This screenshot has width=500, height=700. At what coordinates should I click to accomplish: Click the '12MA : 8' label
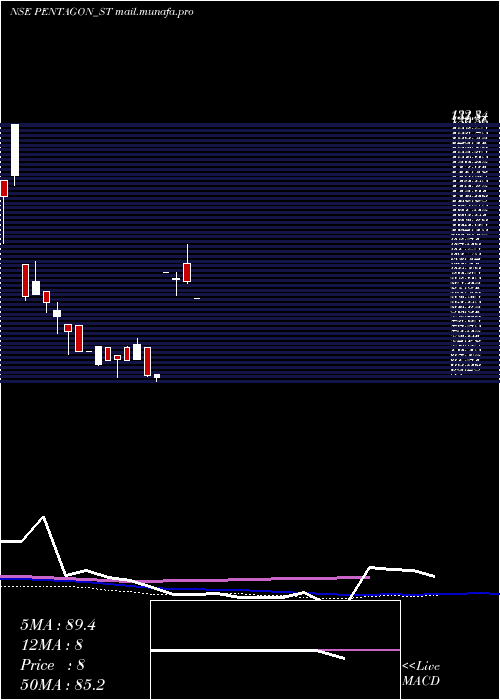(51, 645)
